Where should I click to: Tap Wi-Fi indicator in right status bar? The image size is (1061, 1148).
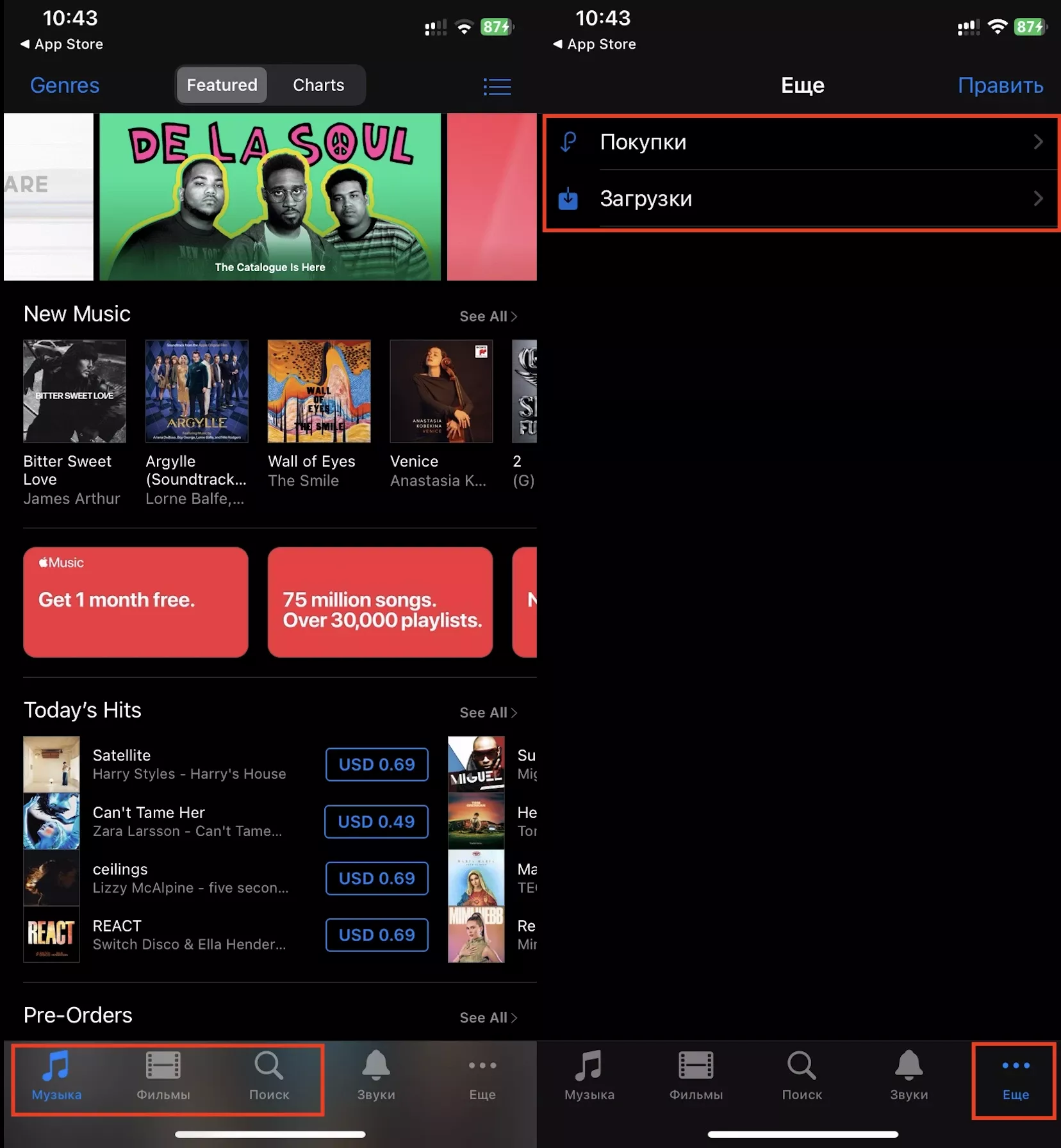click(x=997, y=27)
